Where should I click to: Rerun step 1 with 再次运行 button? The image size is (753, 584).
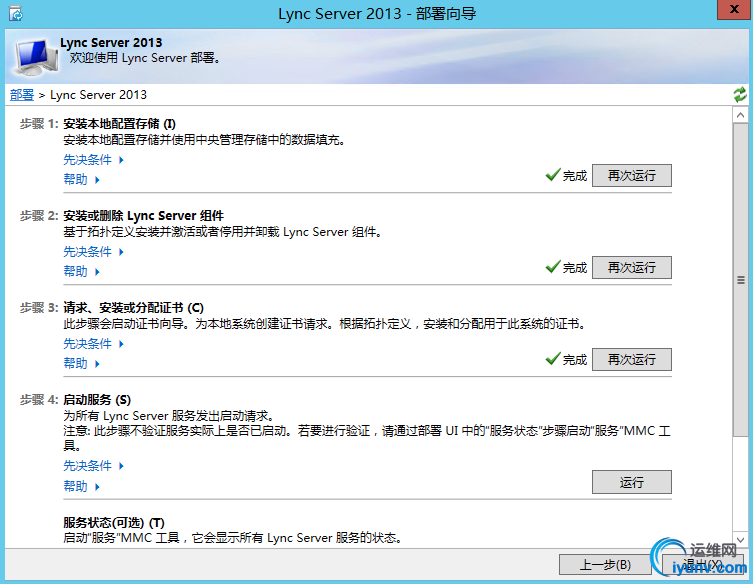pyautogui.click(x=632, y=175)
